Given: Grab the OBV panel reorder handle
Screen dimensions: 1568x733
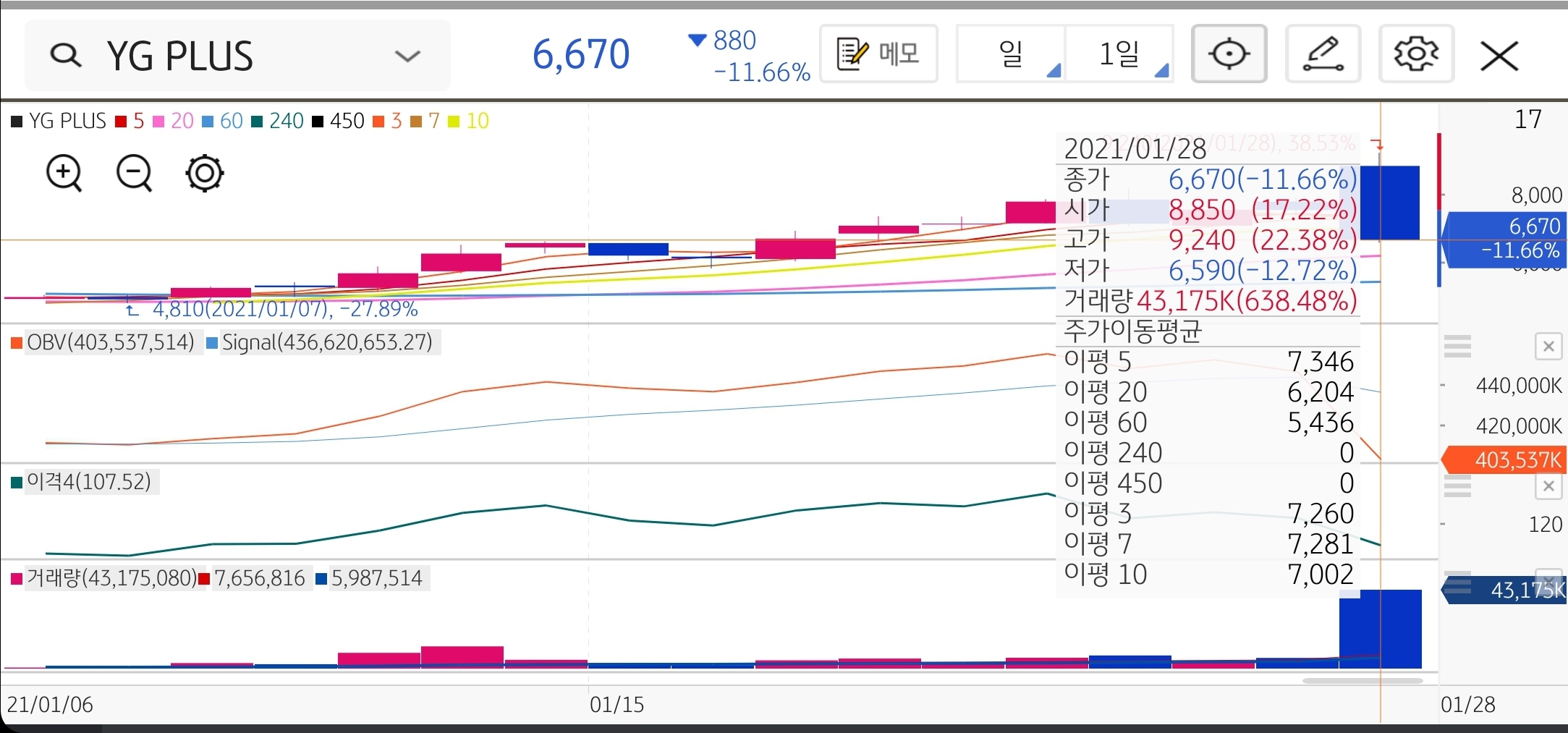Looking at the screenshot, I should click(x=1457, y=347).
